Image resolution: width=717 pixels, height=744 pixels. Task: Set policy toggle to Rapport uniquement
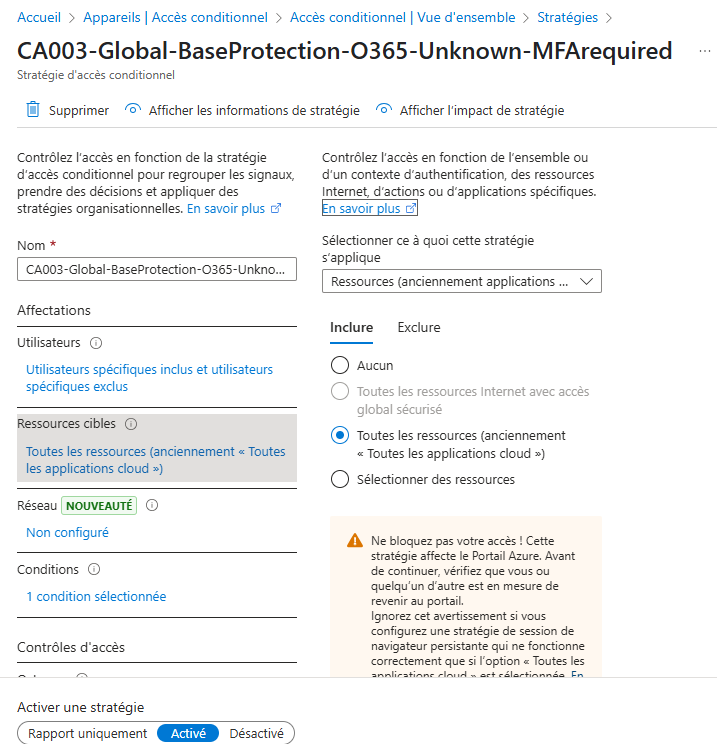coord(88,733)
